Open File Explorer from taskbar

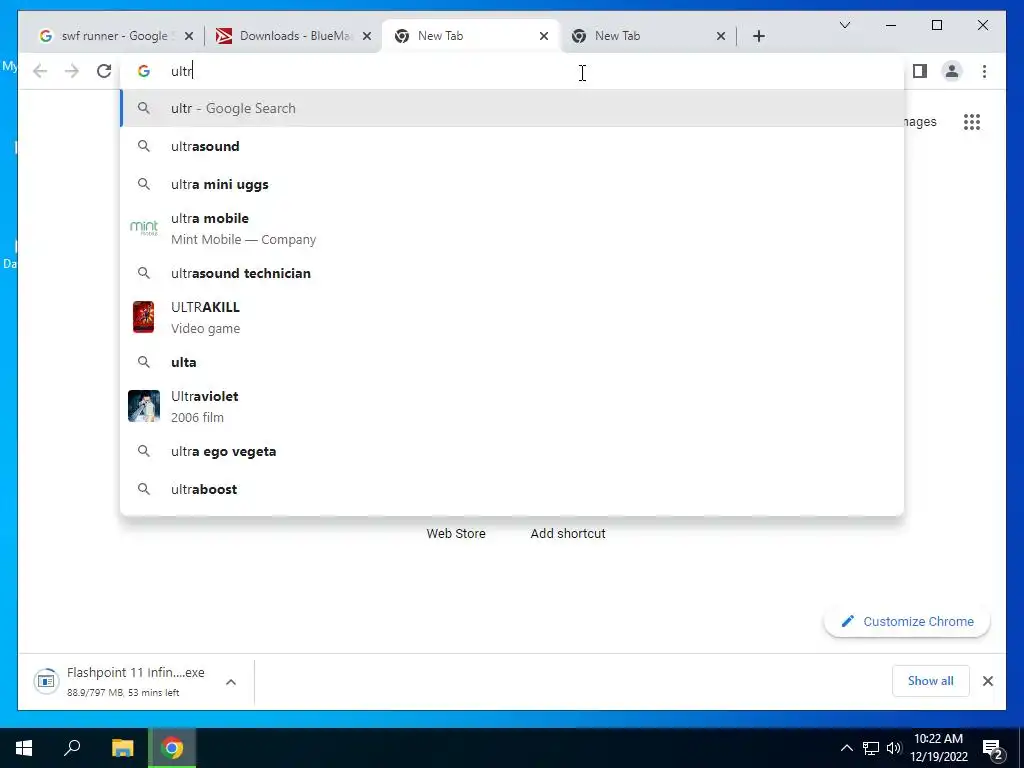click(123, 748)
